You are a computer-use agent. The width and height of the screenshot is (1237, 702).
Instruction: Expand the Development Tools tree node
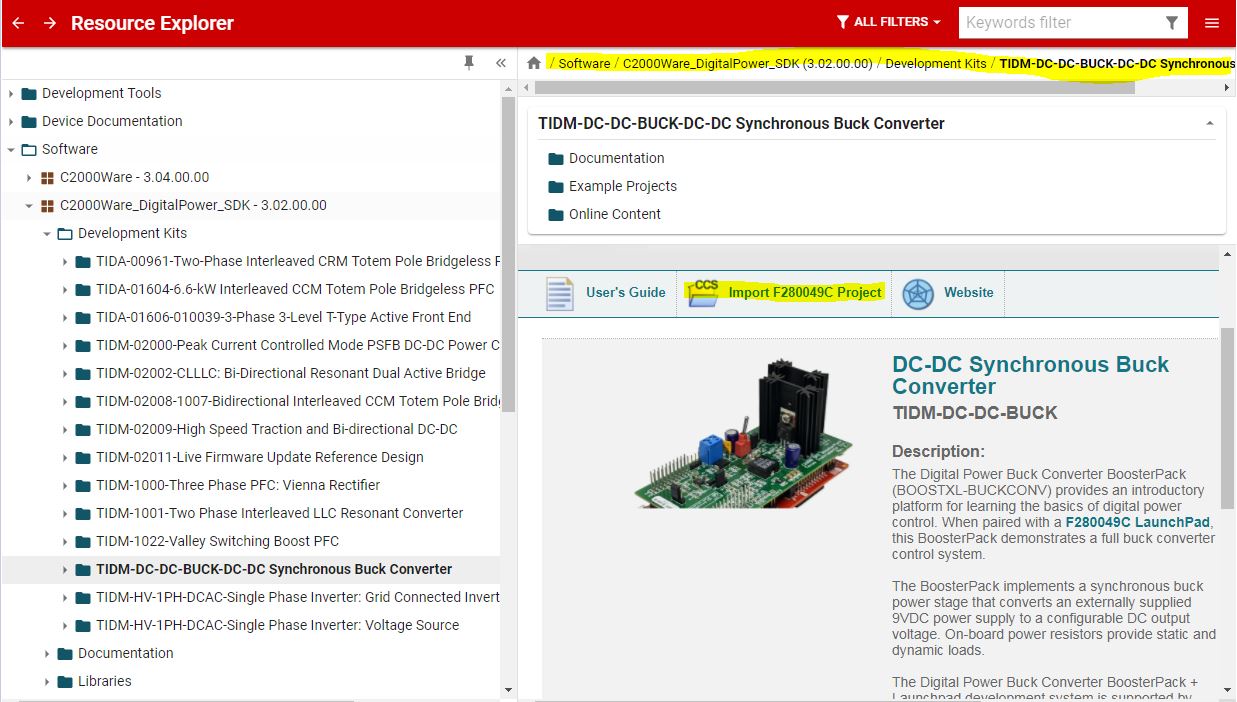pyautogui.click(x=11, y=93)
